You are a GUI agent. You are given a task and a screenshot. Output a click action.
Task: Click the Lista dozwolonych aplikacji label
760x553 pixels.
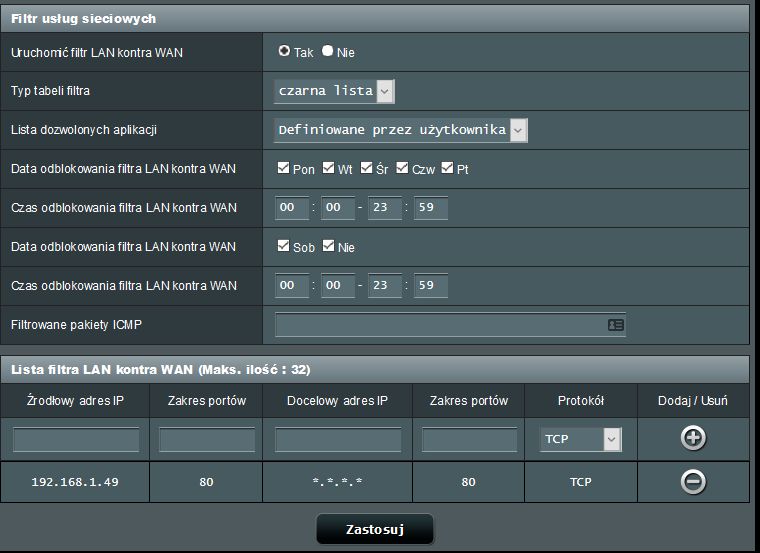84,130
